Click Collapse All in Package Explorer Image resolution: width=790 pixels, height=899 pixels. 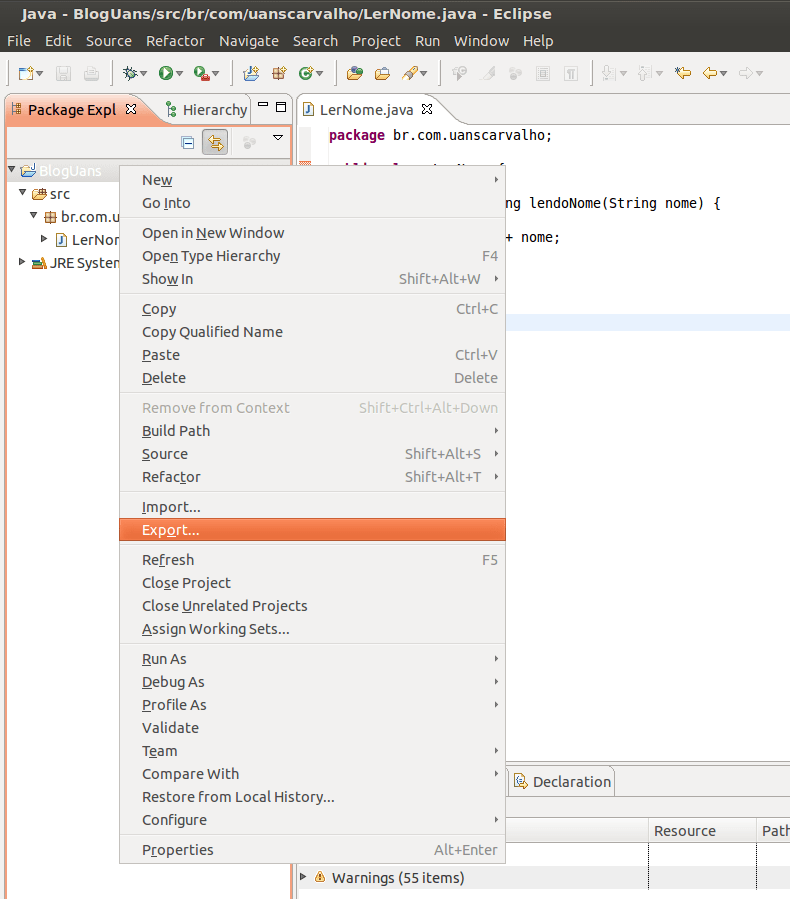187,142
